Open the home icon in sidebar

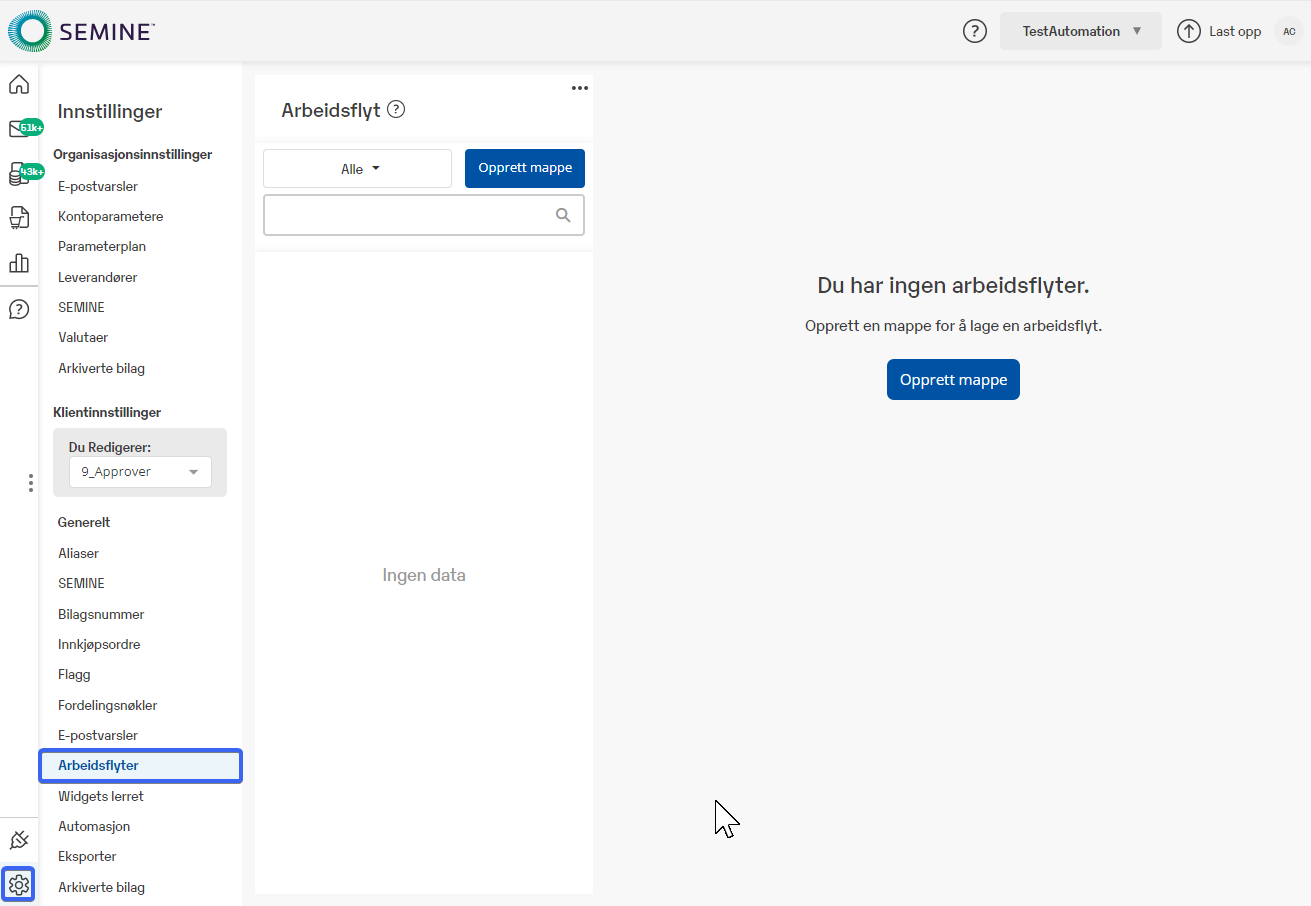coord(19,84)
